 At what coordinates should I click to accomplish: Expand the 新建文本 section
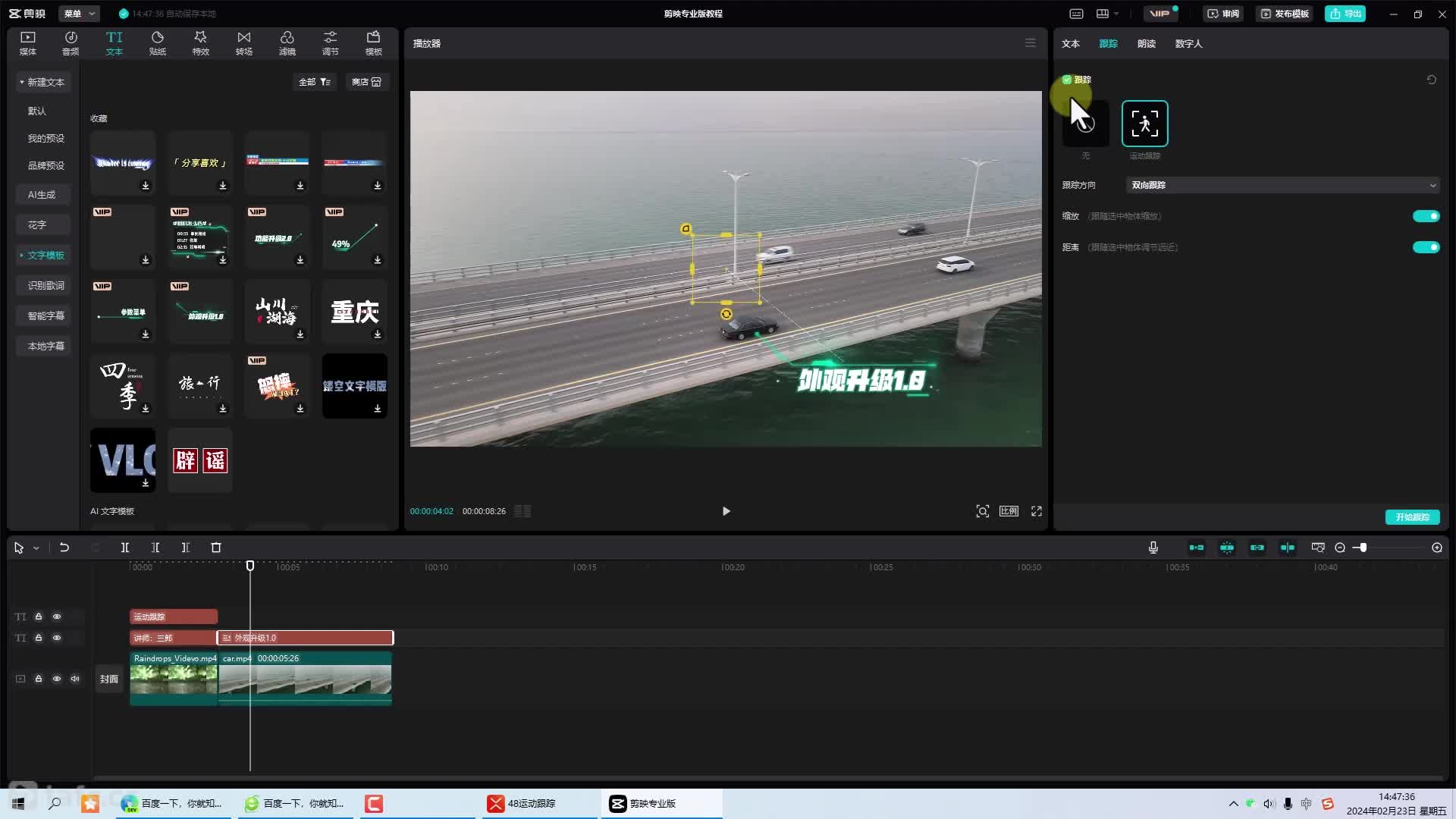[42, 82]
